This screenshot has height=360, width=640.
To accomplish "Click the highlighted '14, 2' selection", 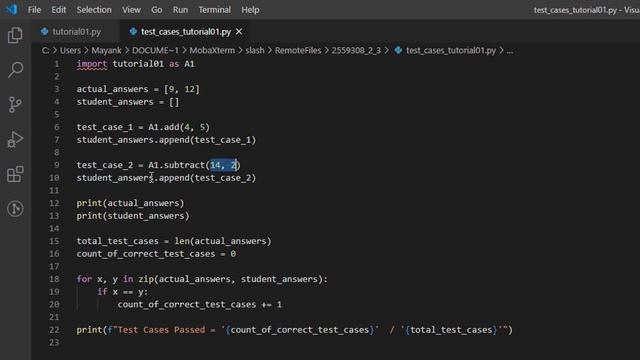I will click(x=223, y=165).
